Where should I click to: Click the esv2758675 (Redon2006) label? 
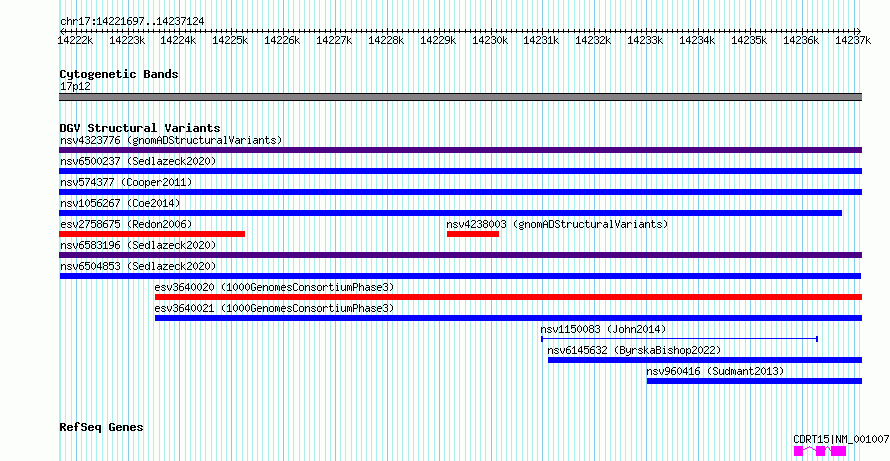coord(126,224)
